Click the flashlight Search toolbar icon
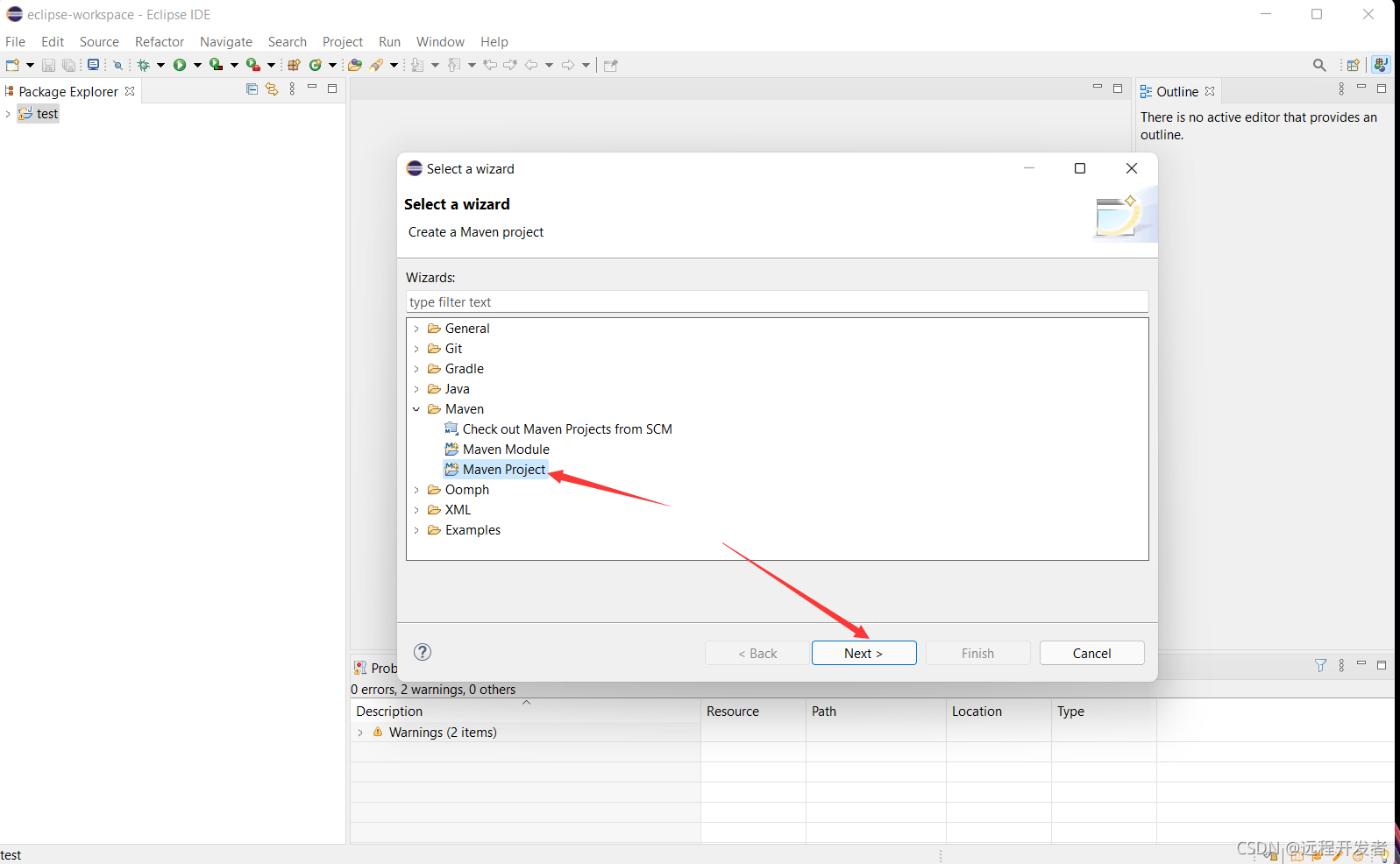This screenshot has height=864, width=1400. pos(377,65)
